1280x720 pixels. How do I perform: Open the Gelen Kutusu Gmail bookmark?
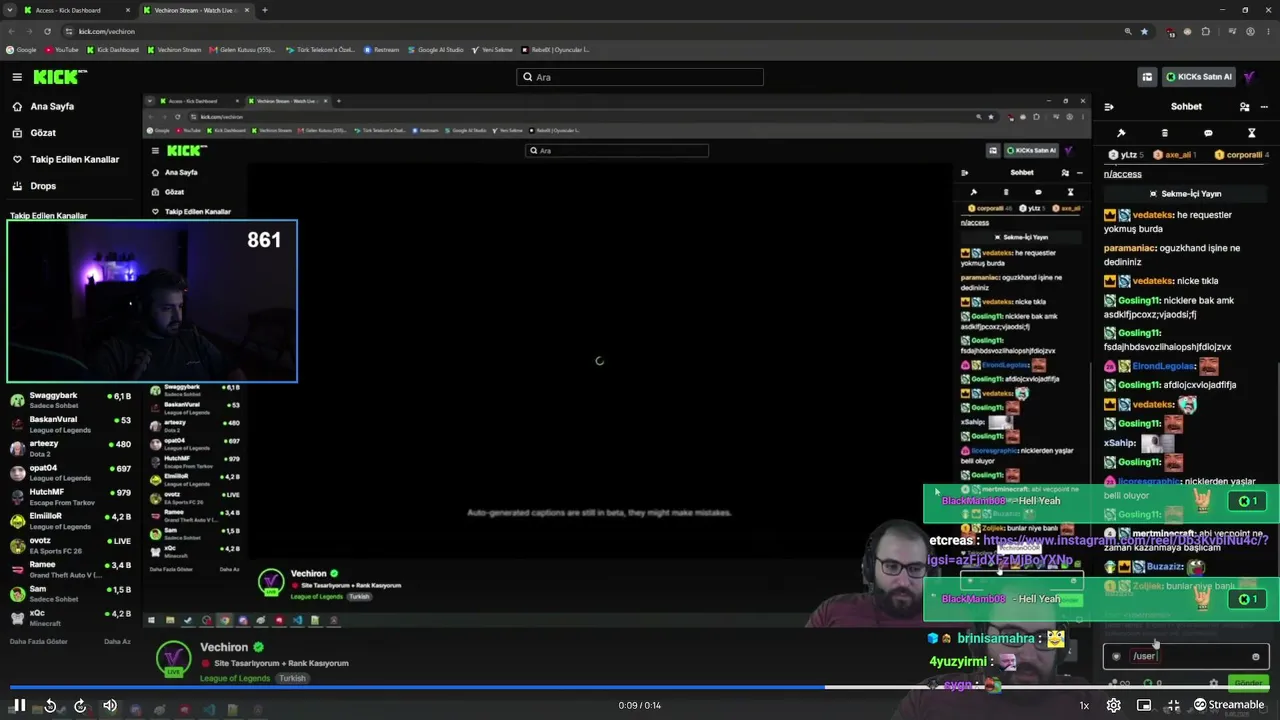tap(242, 49)
